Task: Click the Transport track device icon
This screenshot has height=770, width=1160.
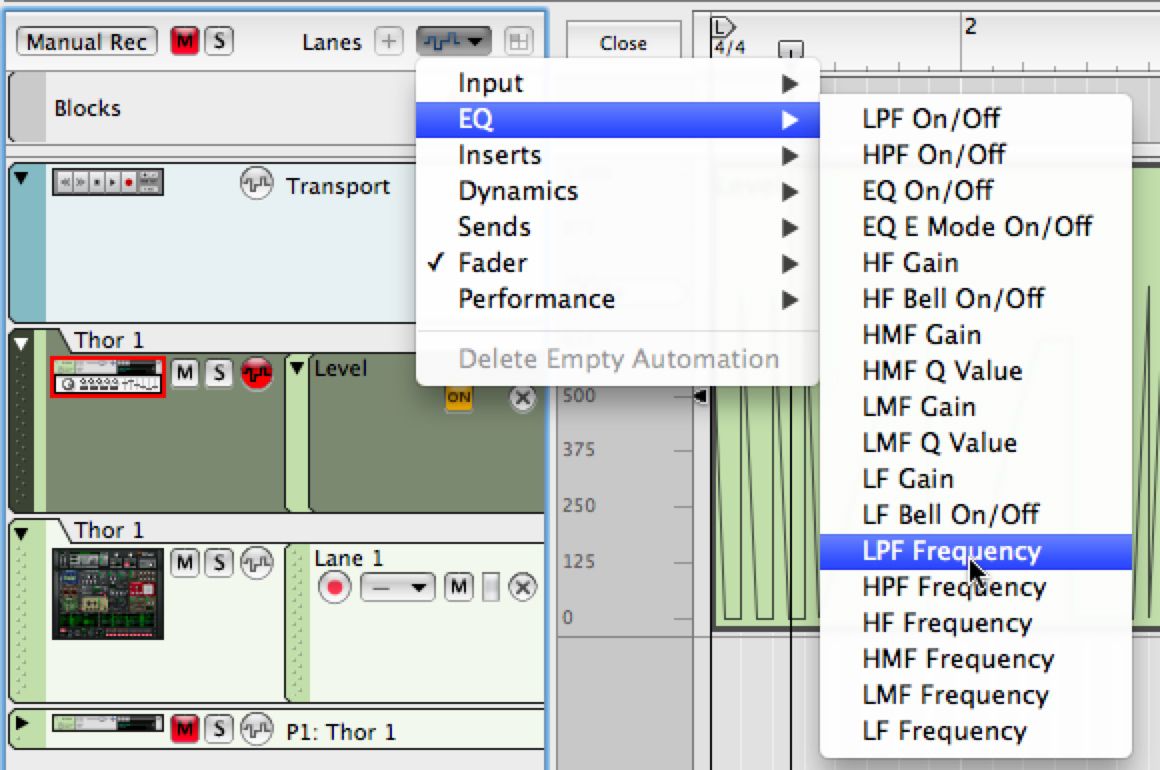Action: click(x=108, y=182)
